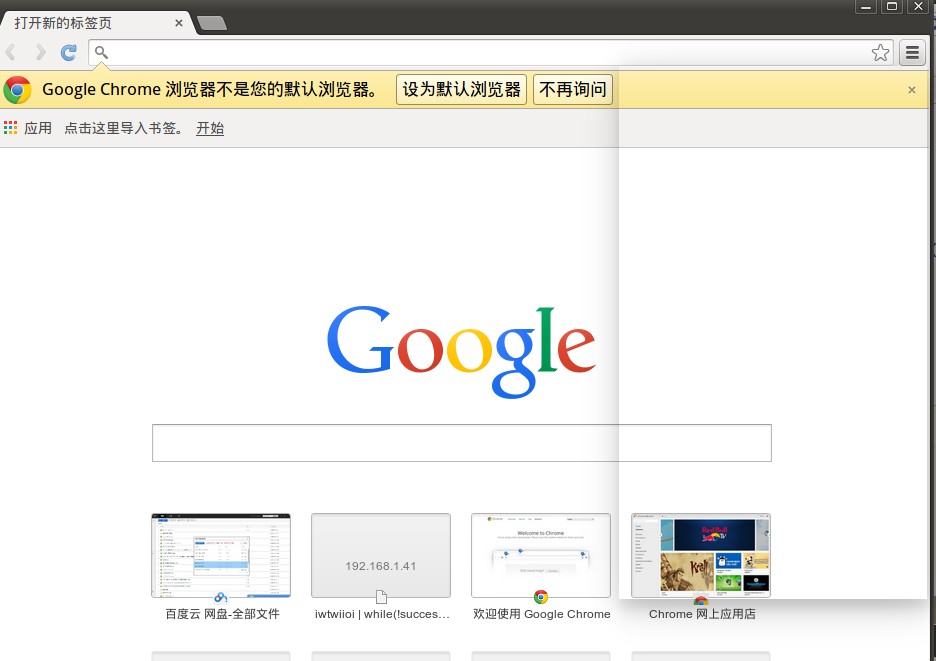
Task: Click the Chrome favicon under the welcome thumbnail
Action: (x=541, y=597)
